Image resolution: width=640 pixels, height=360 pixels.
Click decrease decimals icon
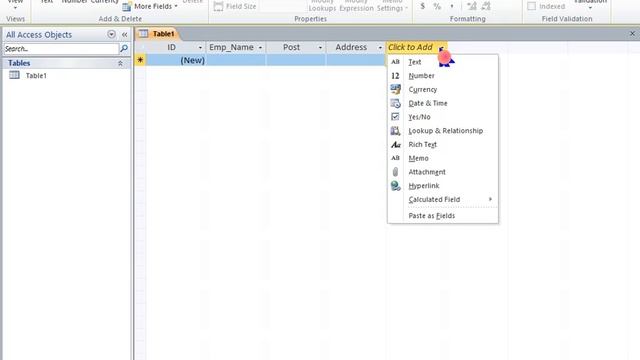click(486, 6)
